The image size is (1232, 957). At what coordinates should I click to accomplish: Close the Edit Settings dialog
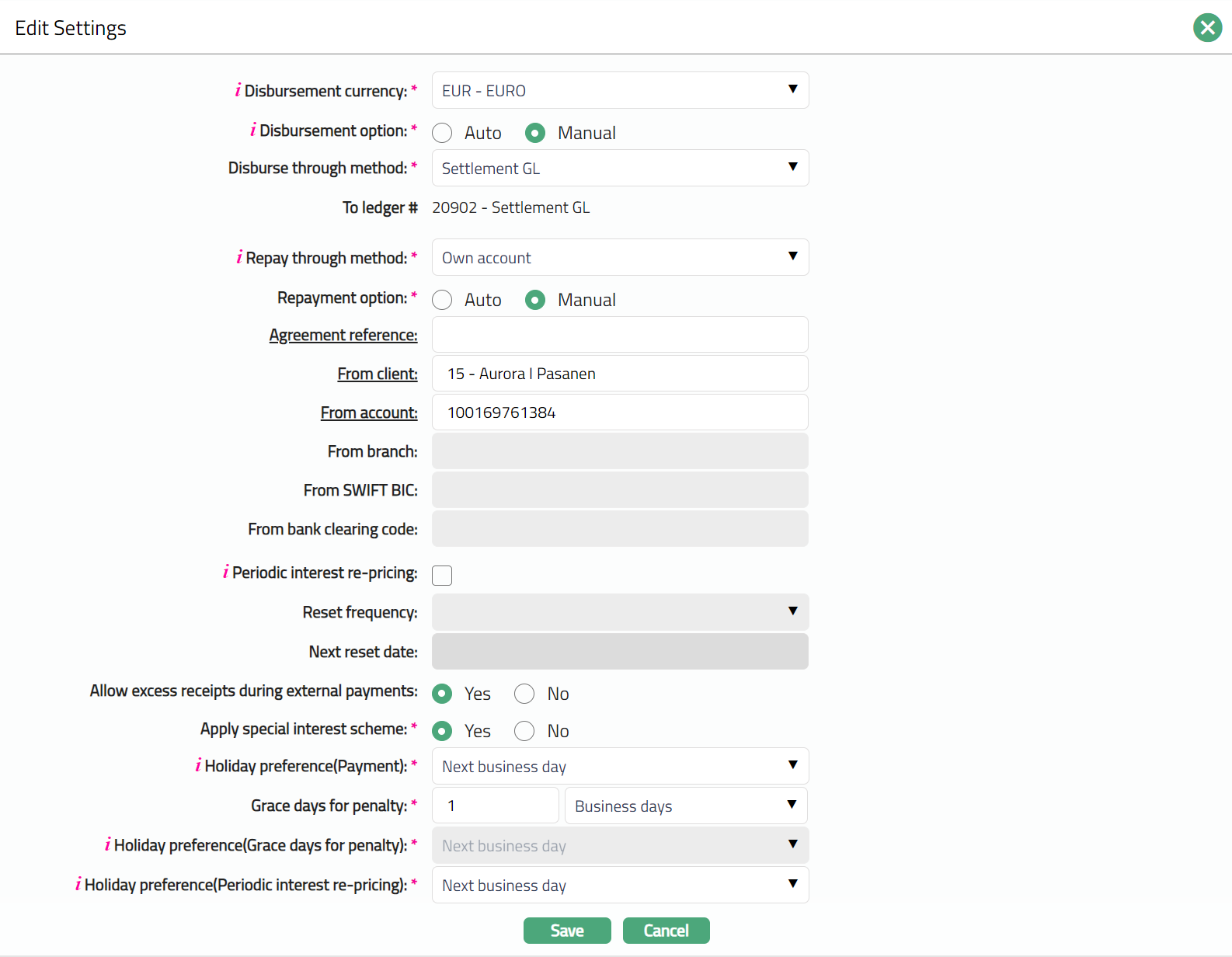pyautogui.click(x=1207, y=28)
